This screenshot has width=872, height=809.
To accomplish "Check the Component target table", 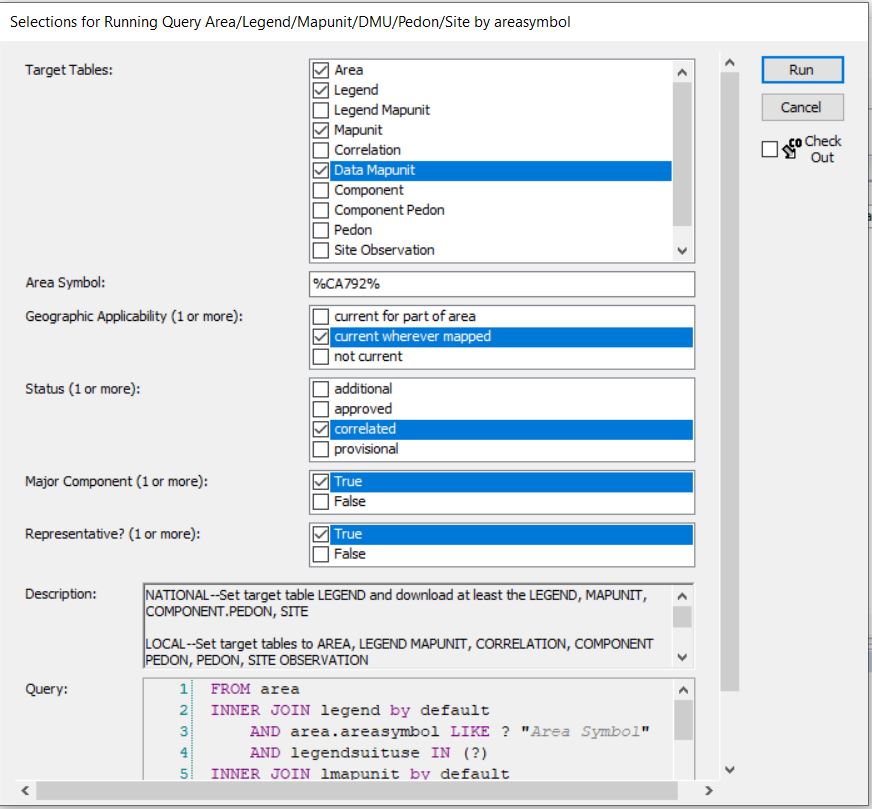I will [321, 190].
